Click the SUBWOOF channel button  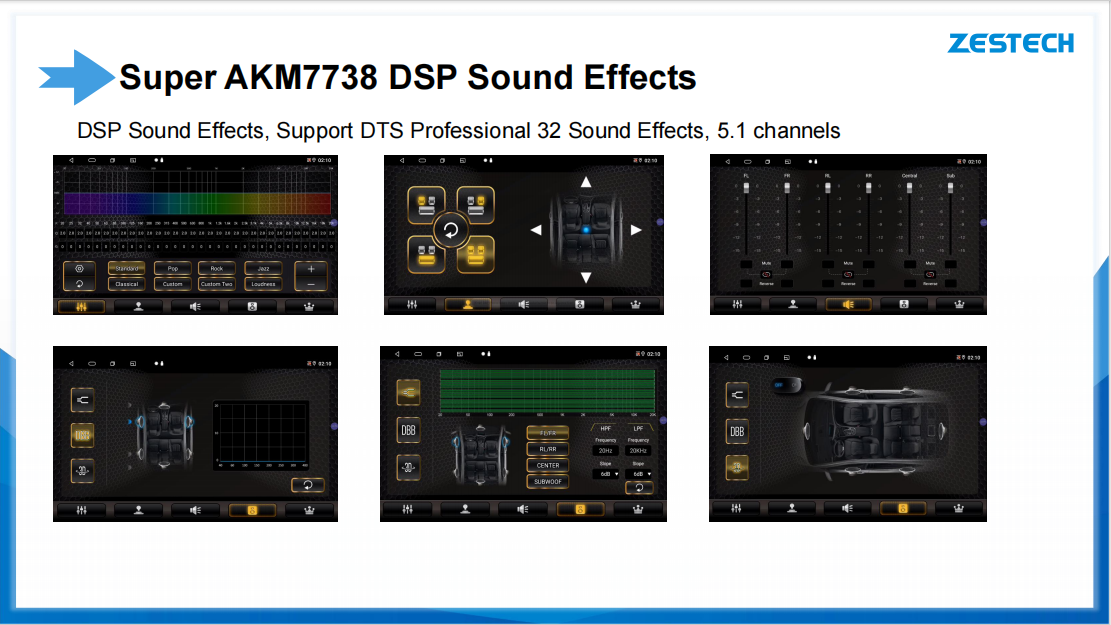[548, 481]
